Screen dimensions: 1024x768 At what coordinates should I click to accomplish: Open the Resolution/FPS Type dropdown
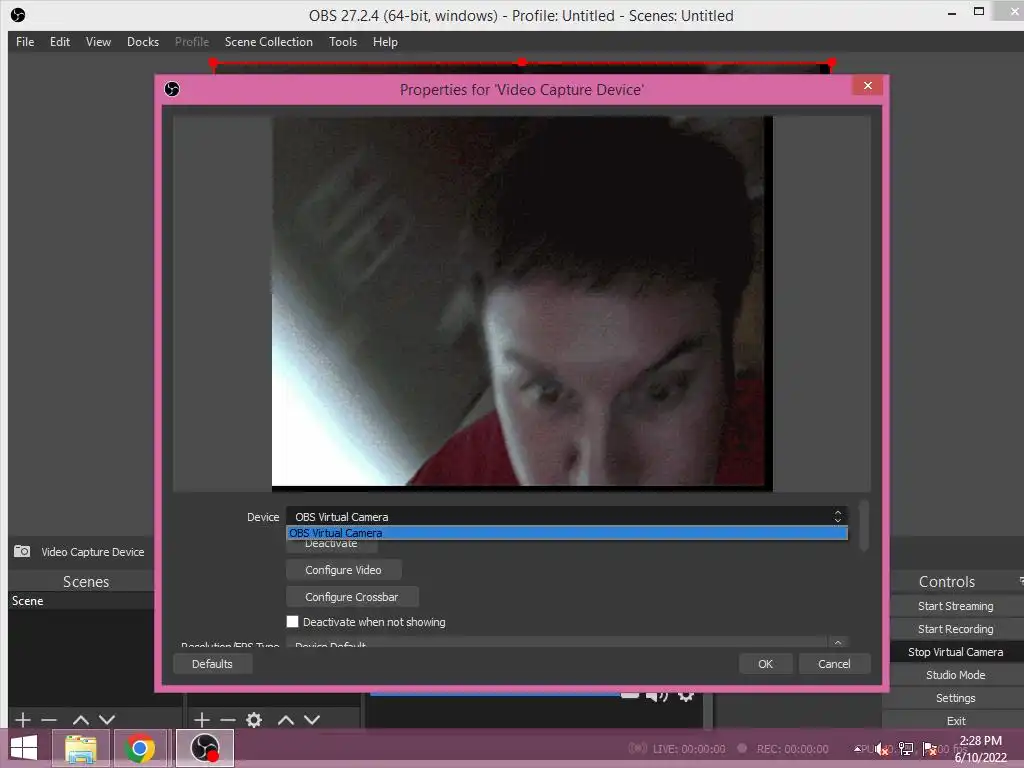tap(567, 642)
